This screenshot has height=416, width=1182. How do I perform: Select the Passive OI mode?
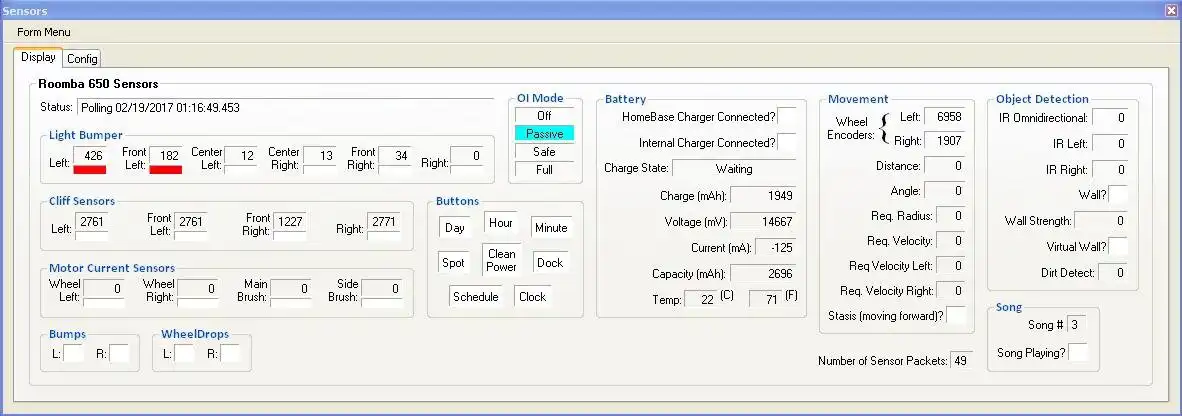[x=544, y=133]
